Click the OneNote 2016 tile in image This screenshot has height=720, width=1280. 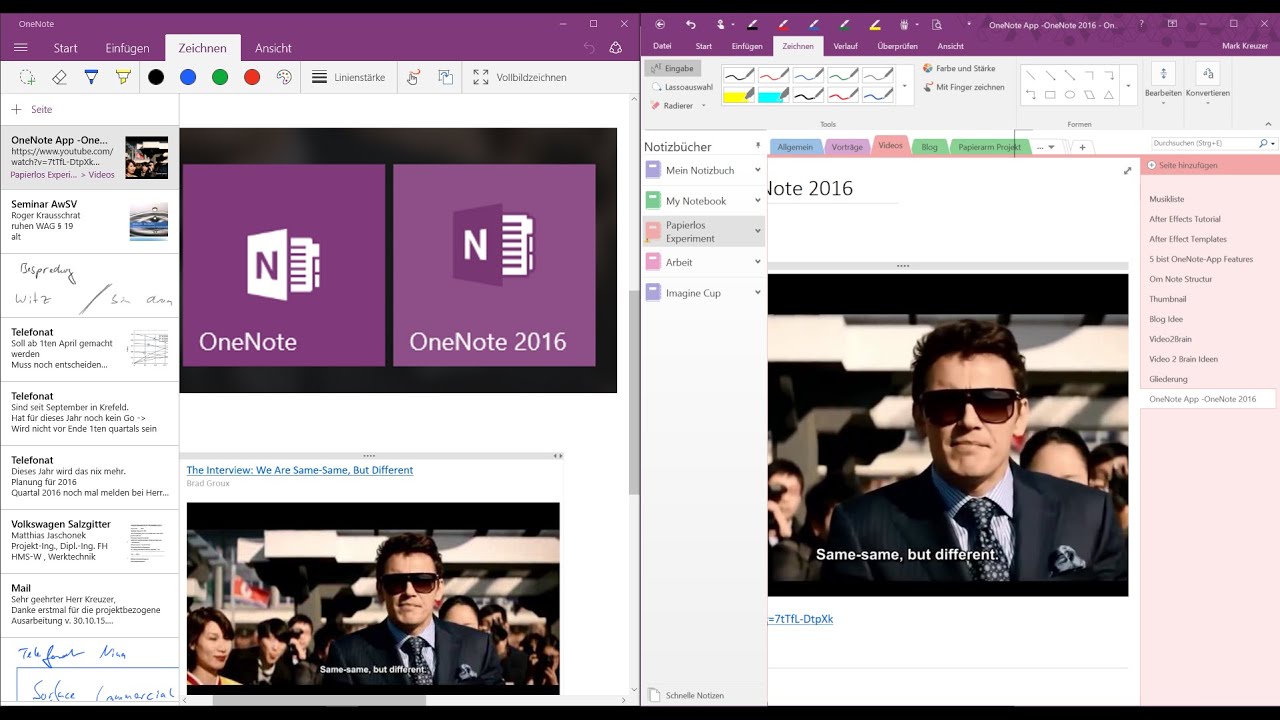pyautogui.click(x=494, y=265)
